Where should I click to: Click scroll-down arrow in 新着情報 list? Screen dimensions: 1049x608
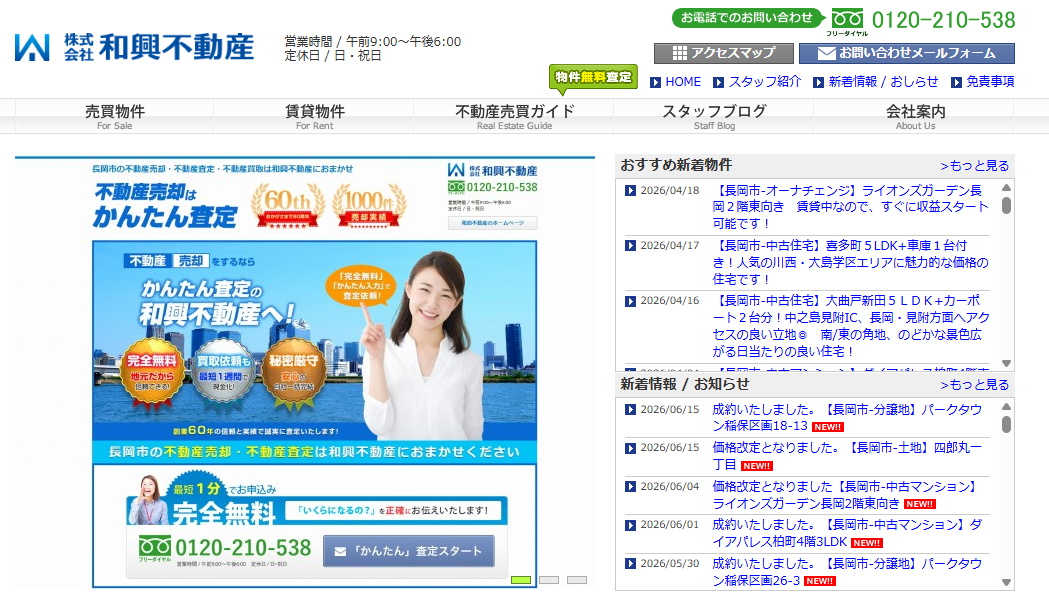pyautogui.click(x=1006, y=583)
